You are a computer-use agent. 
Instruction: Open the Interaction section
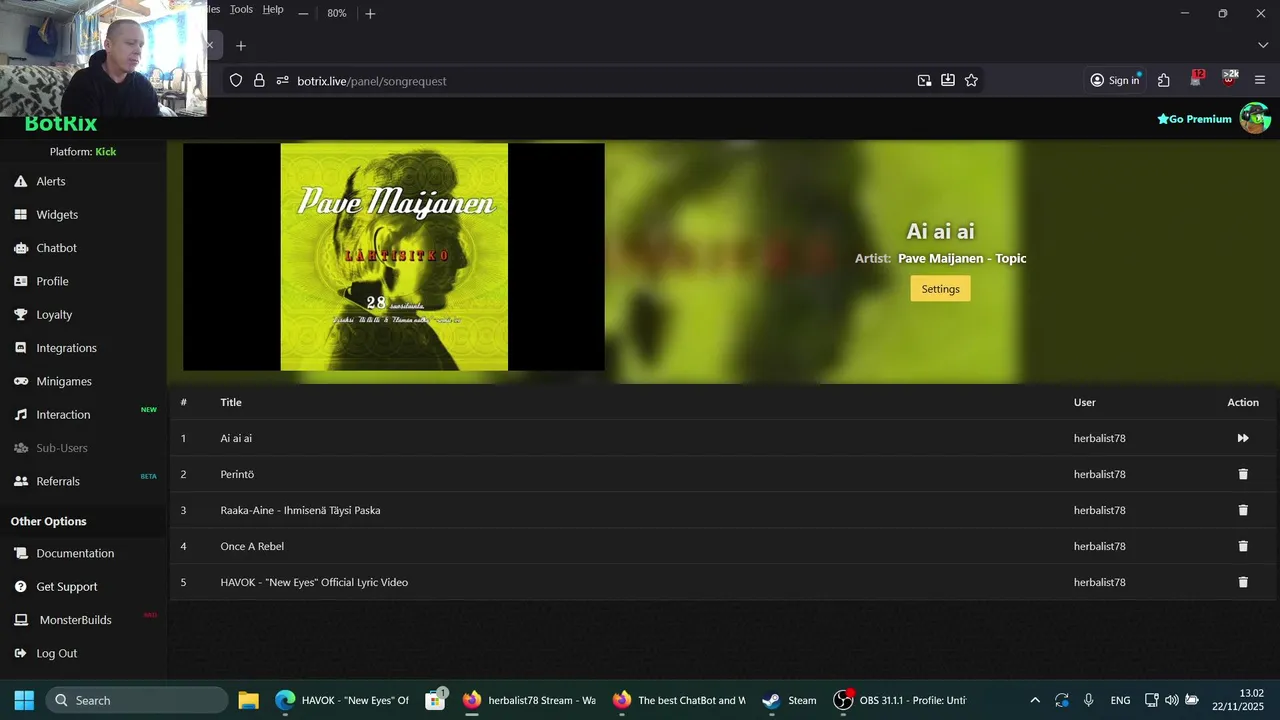pos(63,414)
